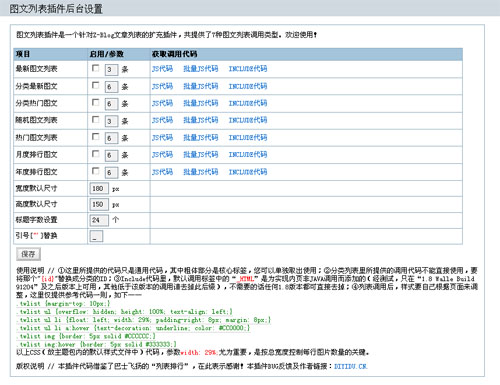Visit the DITIDU.CN author link
The height and width of the screenshot is (385, 500).
pos(351,366)
